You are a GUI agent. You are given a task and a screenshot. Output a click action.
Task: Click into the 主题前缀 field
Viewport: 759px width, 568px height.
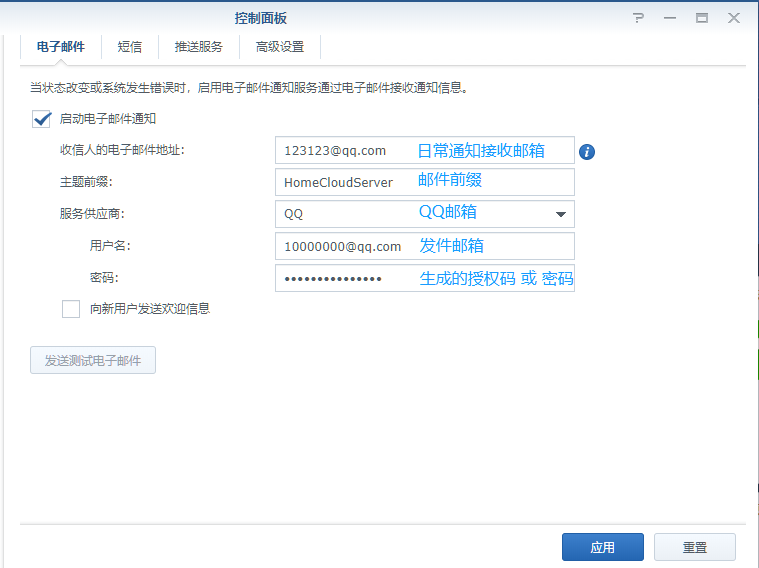pyautogui.click(x=345, y=182)
